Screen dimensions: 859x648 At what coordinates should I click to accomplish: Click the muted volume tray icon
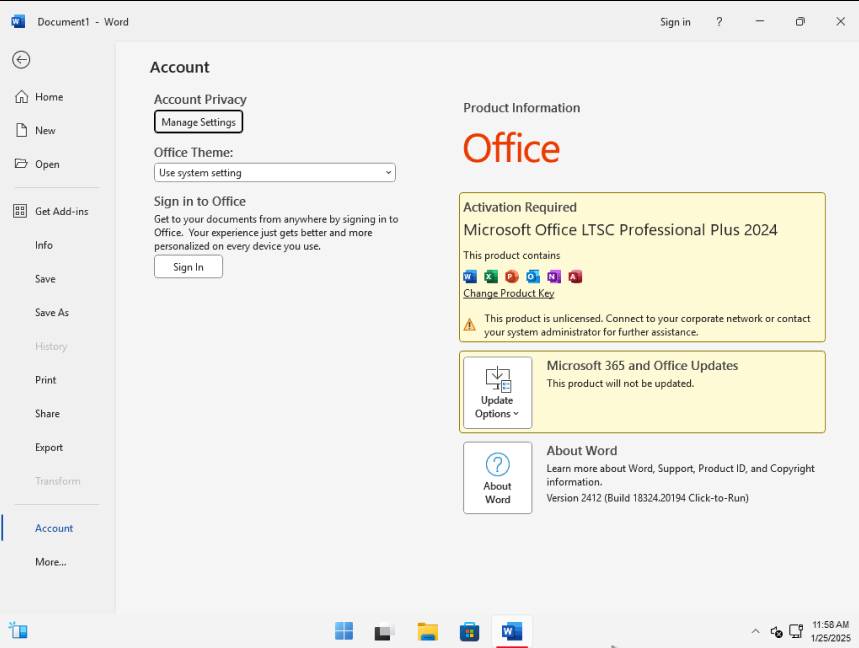pos(776,632)
